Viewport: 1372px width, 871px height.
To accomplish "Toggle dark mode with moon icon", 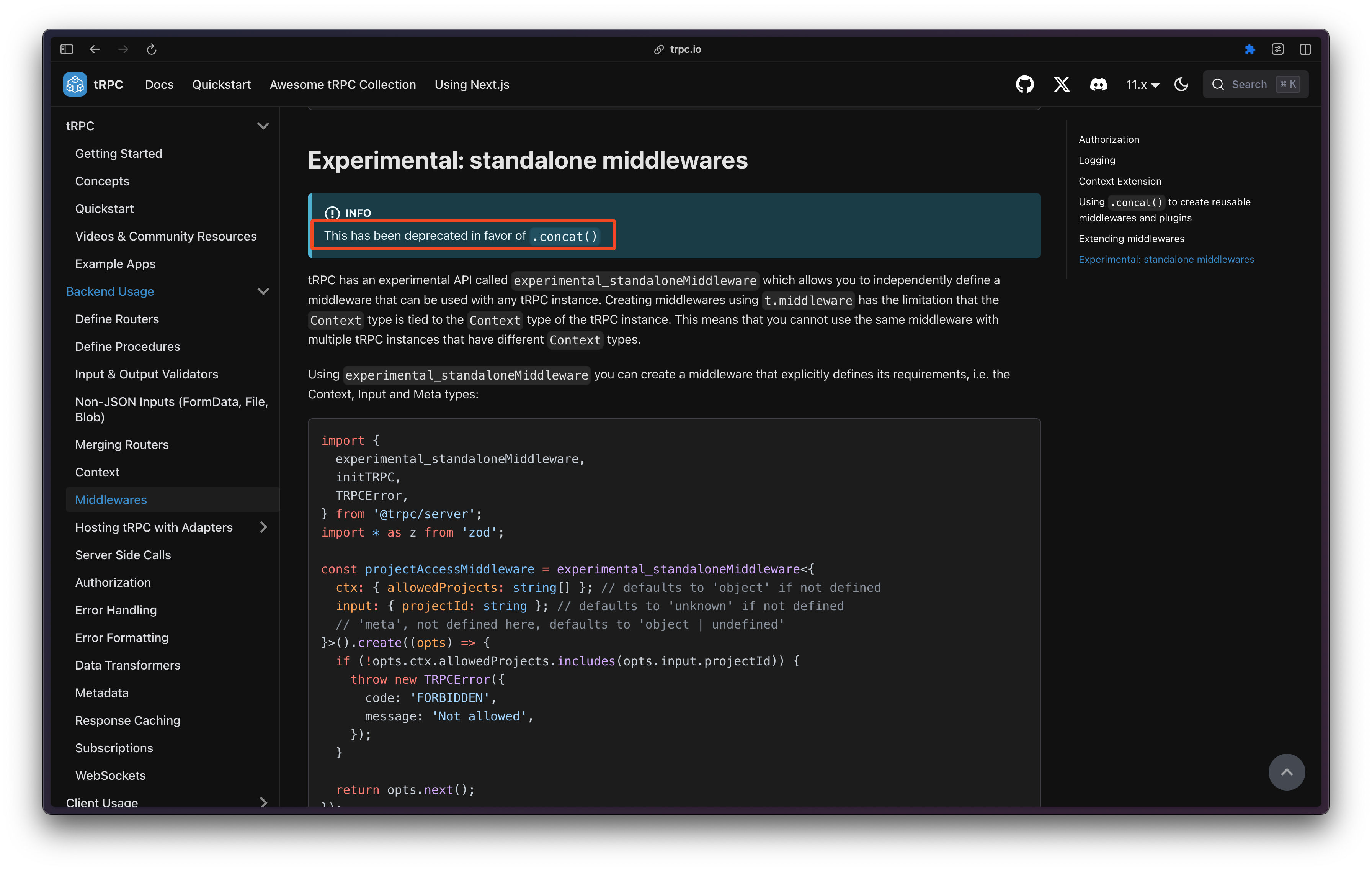I will click(1181, 84).
